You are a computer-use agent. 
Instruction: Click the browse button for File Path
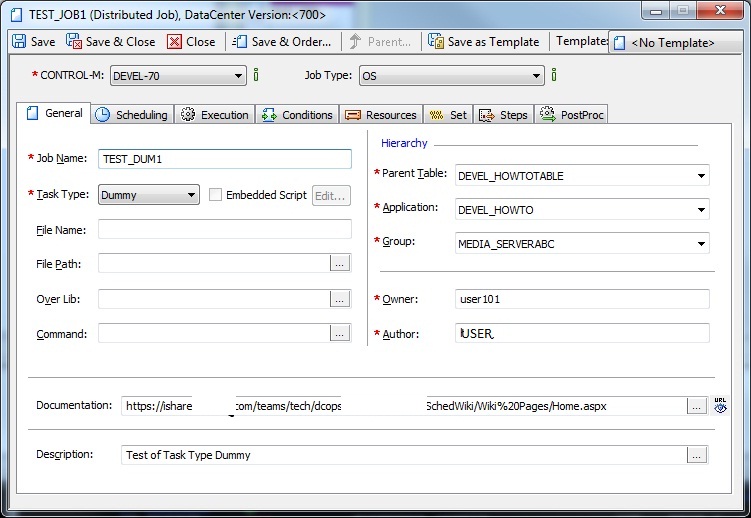tap(340, 263)
